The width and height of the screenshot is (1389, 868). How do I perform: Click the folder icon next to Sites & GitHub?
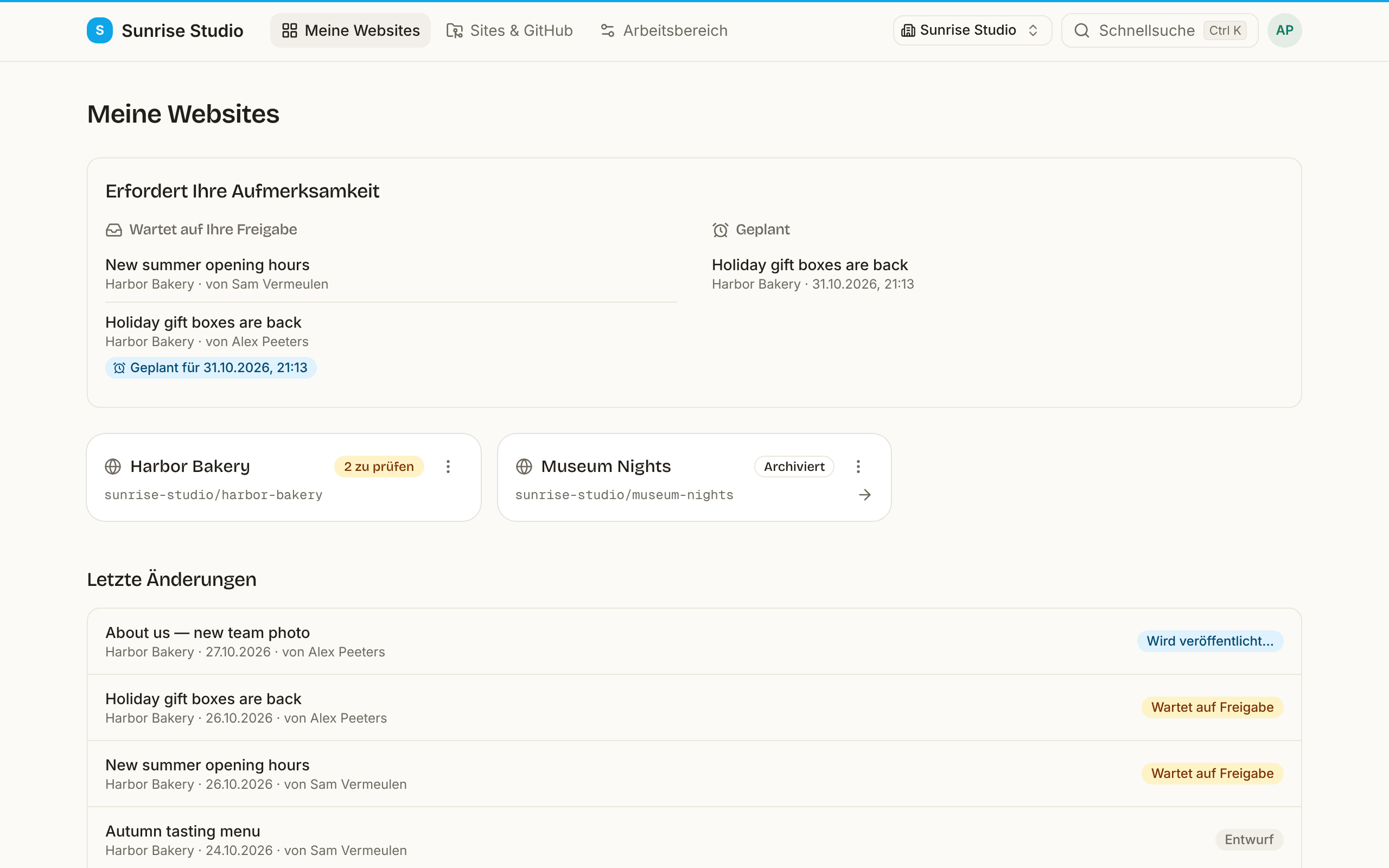point(455,30)
